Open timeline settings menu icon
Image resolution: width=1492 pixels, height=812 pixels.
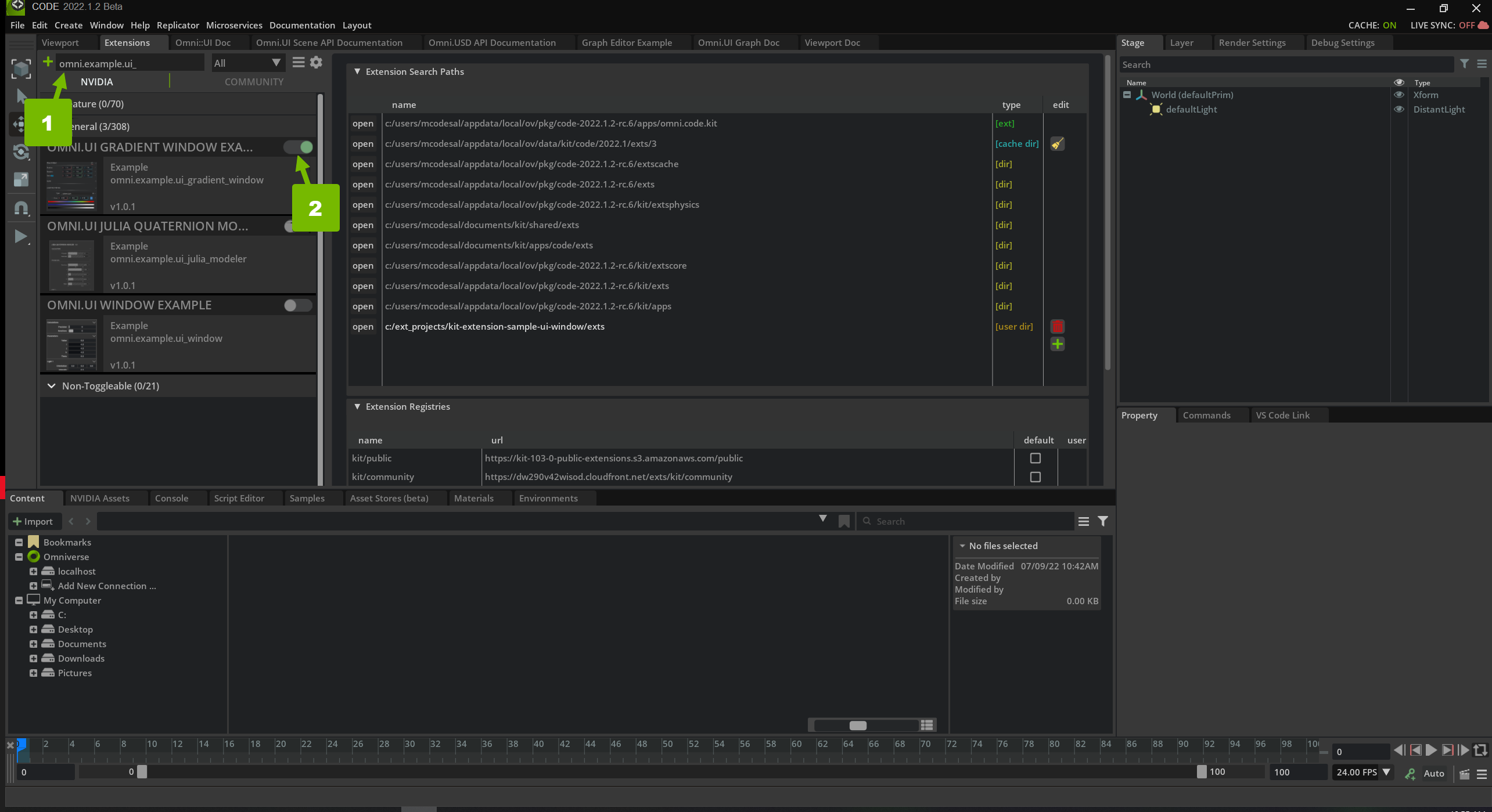(1482, 774)
